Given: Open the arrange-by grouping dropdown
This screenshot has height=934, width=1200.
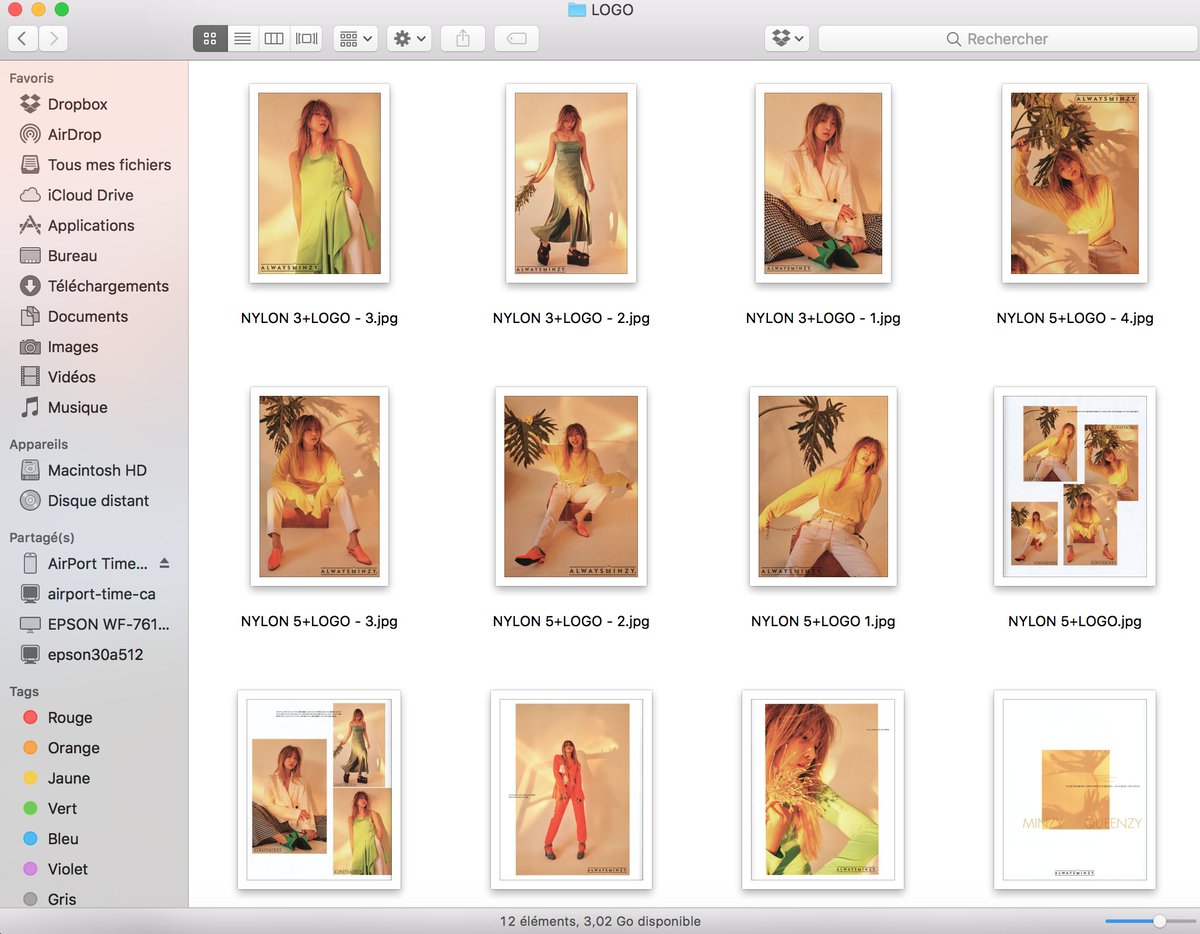Looking at the screenshot, I should click(355, 39).
